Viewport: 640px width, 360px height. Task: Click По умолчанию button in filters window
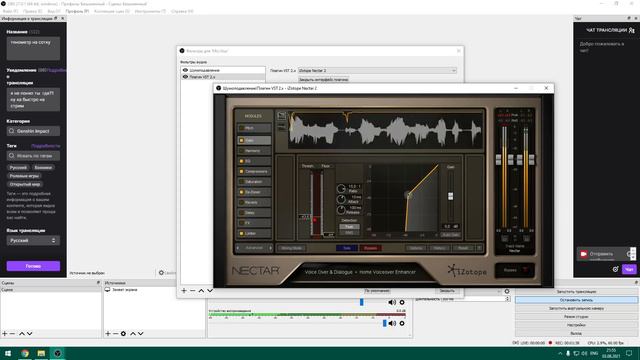coord(377,291)
